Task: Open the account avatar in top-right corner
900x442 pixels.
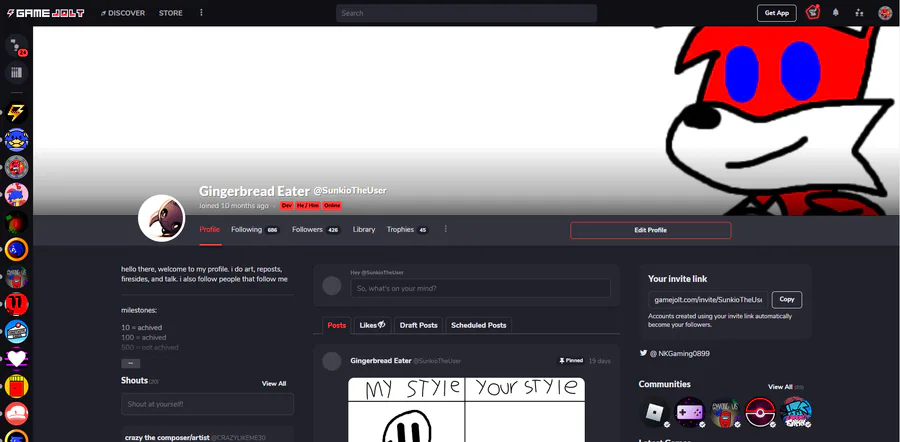Action: click(885, 13)
